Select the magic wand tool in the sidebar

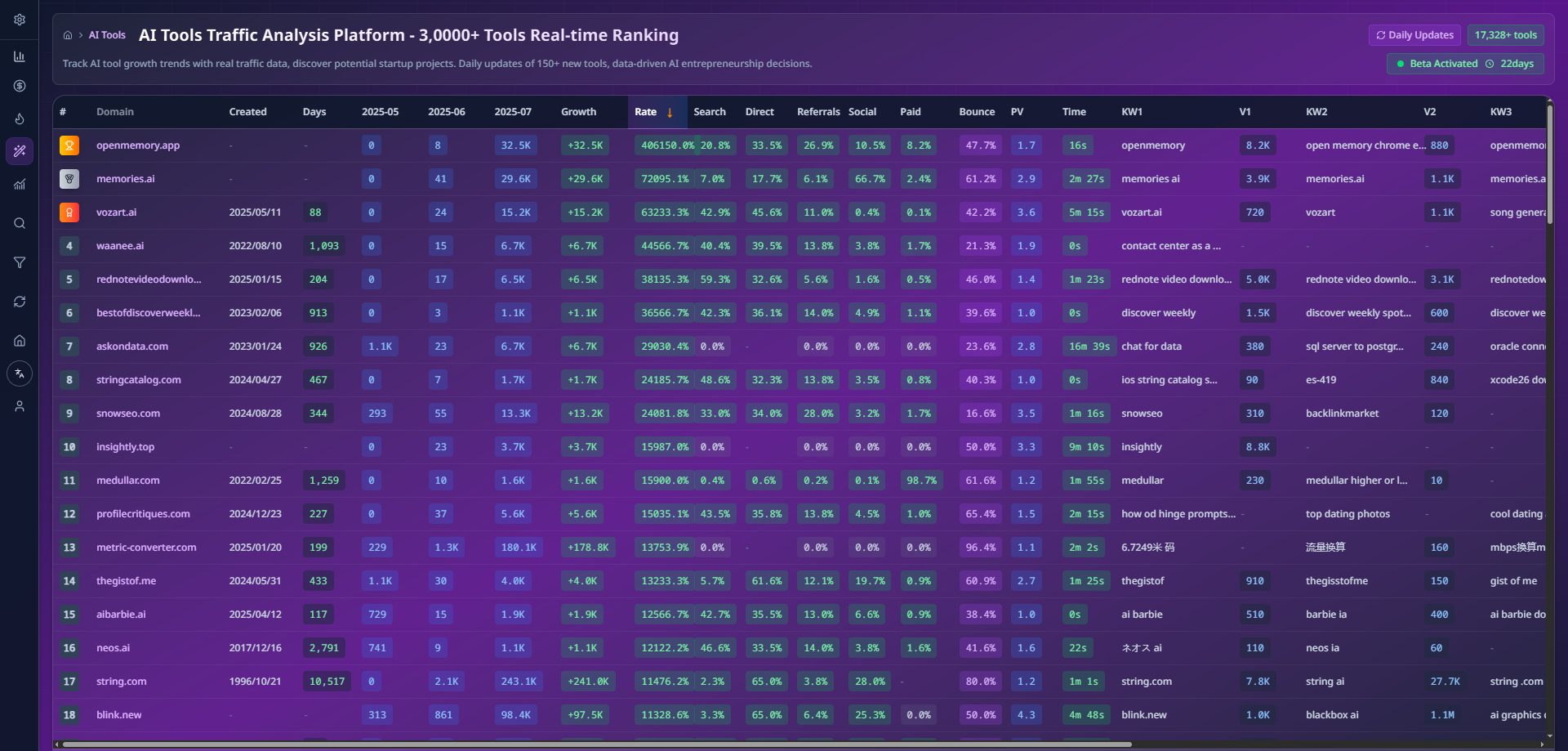20,151
